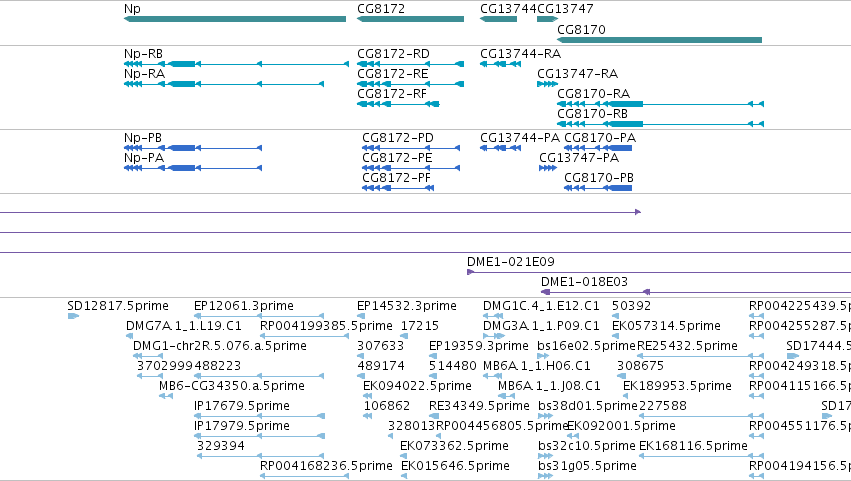Viewport: 851px width, 481px height.
Task: Select the feature labeled 50392
Action: pyautogui.click(x=631, y=306)
